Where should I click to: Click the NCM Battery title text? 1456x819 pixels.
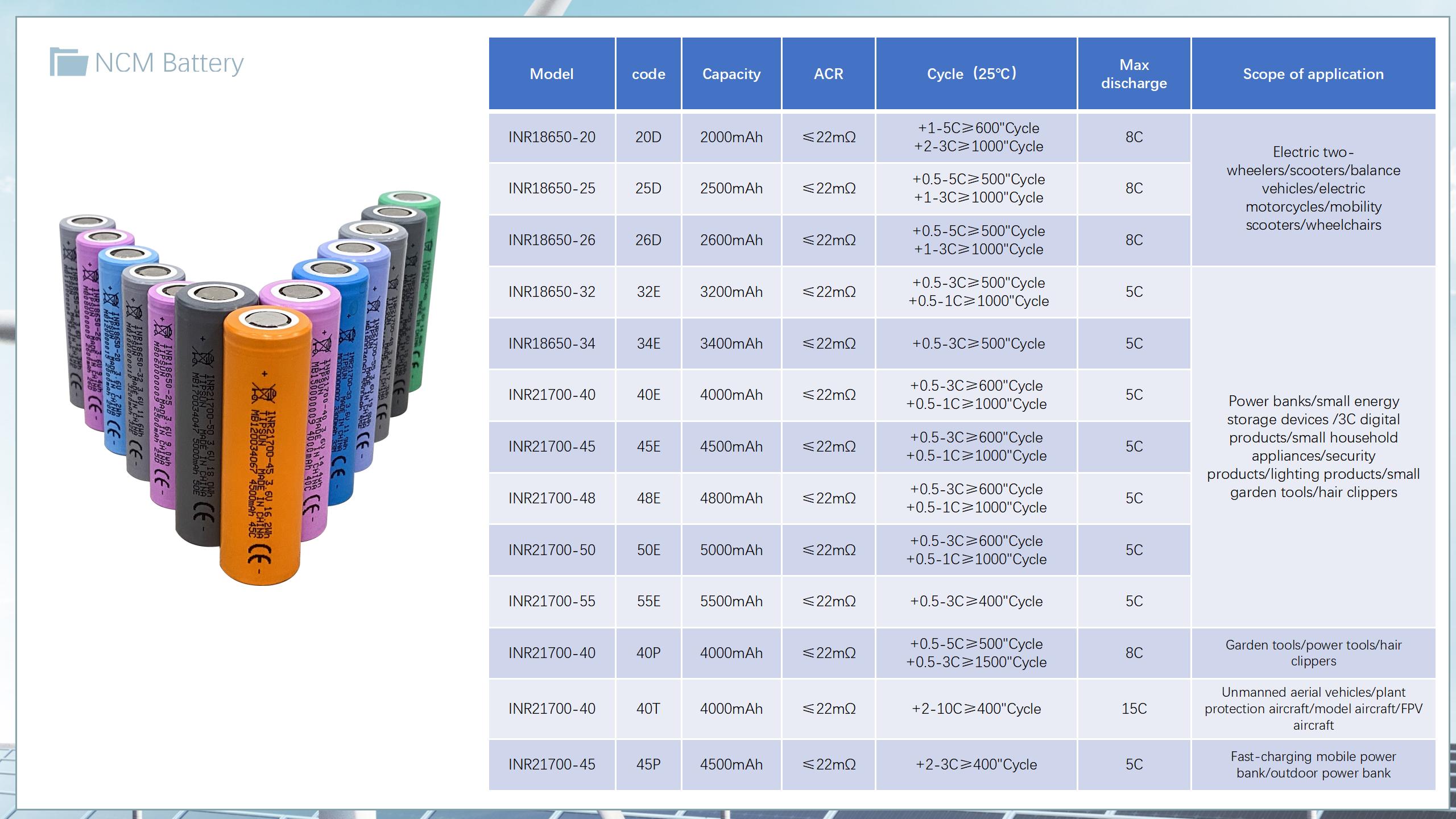169,63
